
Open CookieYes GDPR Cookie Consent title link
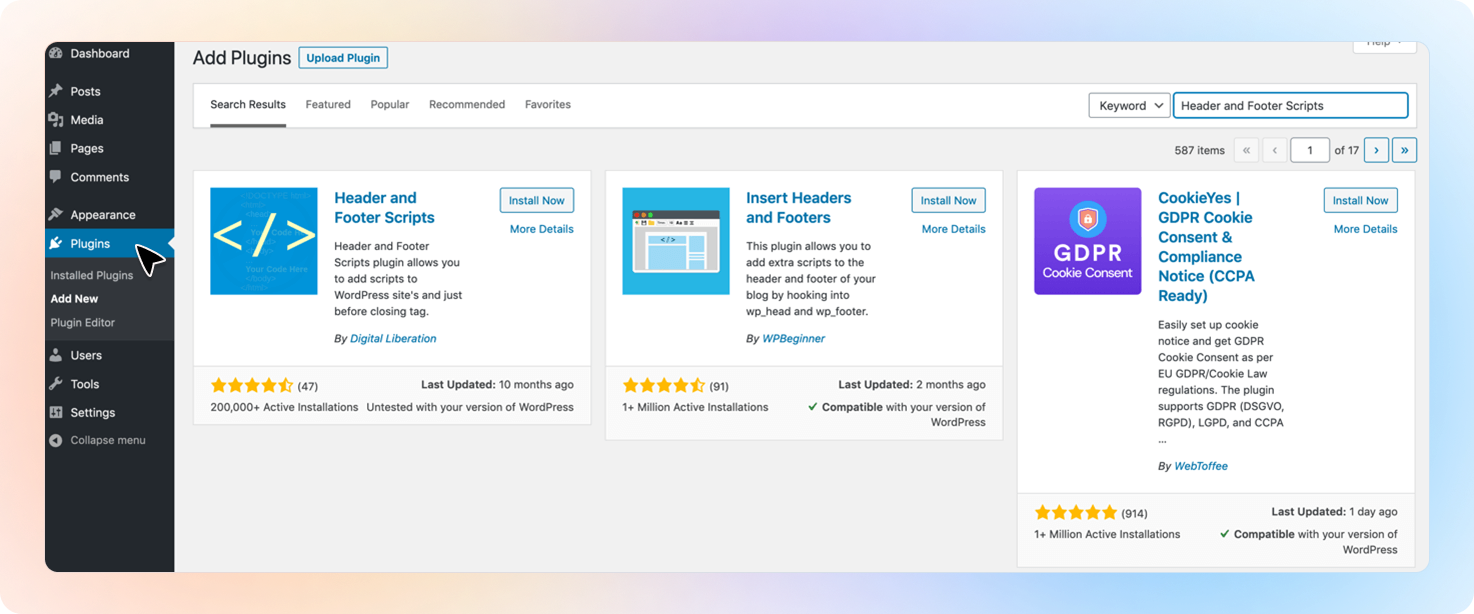pyautogui.click(x=1208, y=247)
